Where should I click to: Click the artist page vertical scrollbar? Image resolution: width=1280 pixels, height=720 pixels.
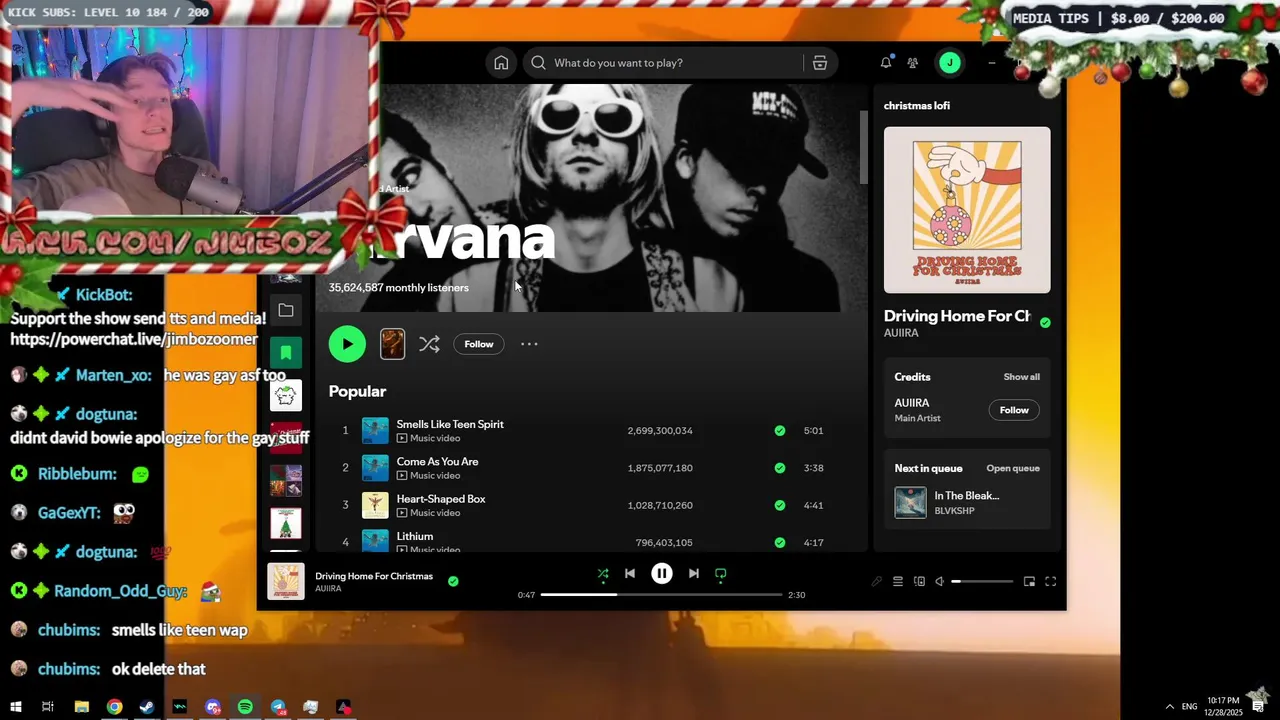[864, 148]
